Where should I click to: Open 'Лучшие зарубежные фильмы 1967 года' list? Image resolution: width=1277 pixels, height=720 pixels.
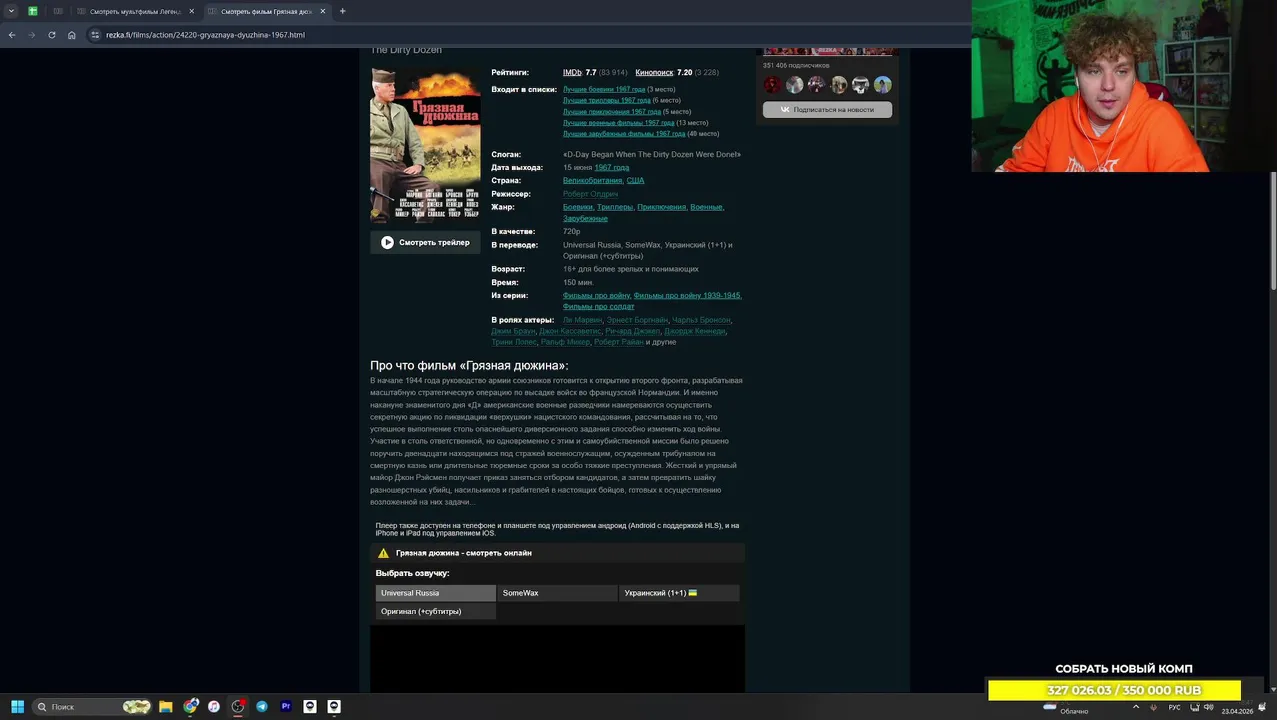(x=624, y=133)
